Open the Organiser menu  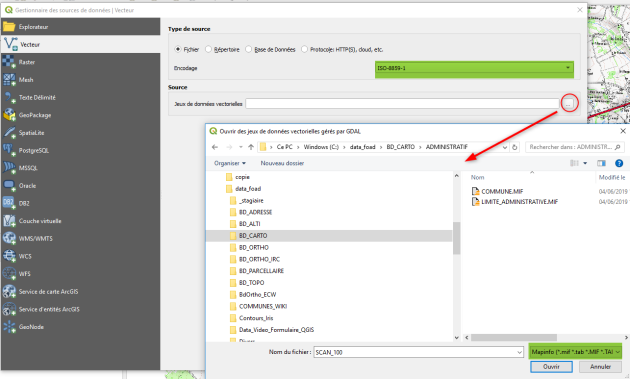point(230,163)
